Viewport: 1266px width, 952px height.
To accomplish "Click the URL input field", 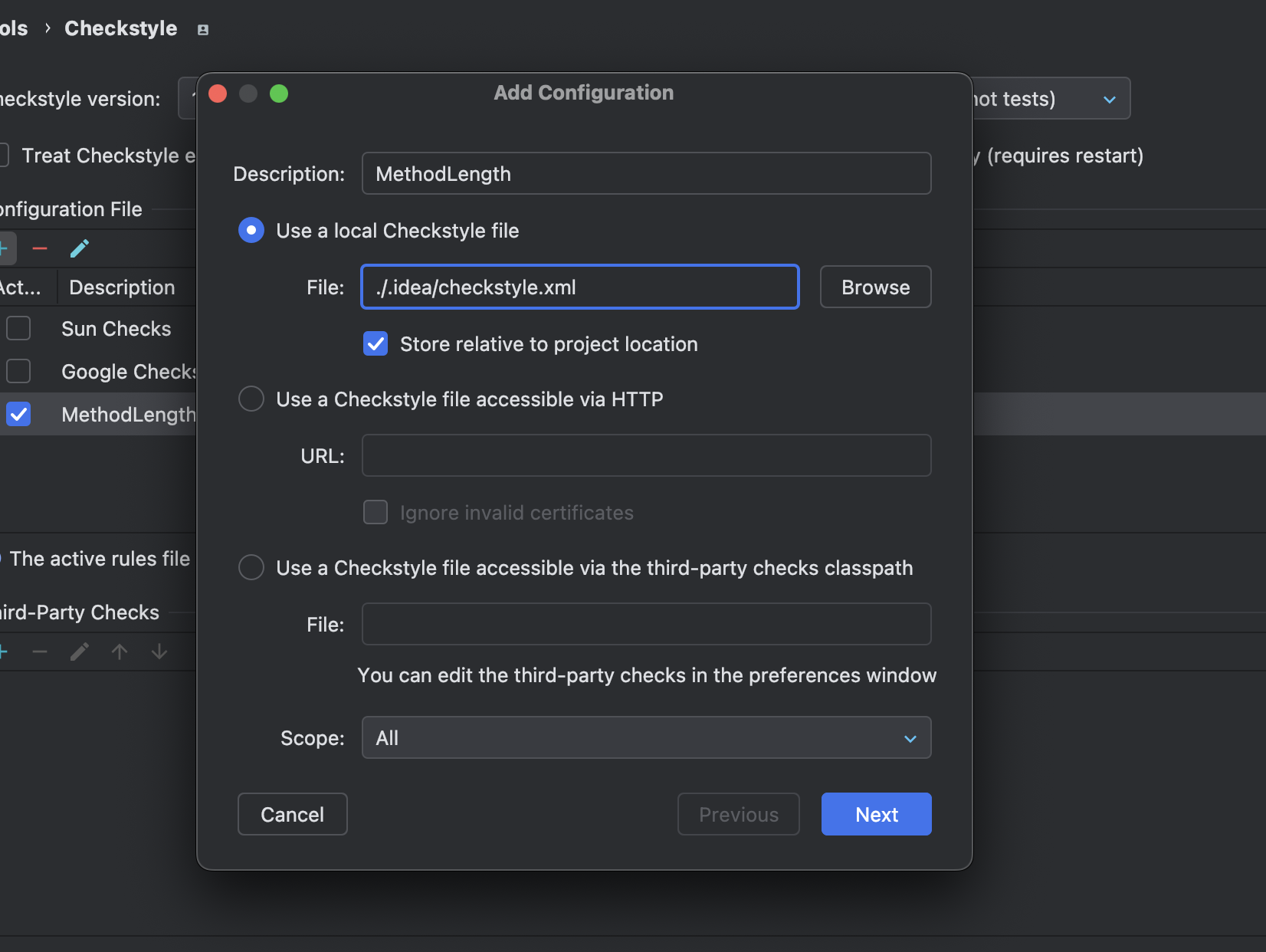I will click(x=647, y=455).
